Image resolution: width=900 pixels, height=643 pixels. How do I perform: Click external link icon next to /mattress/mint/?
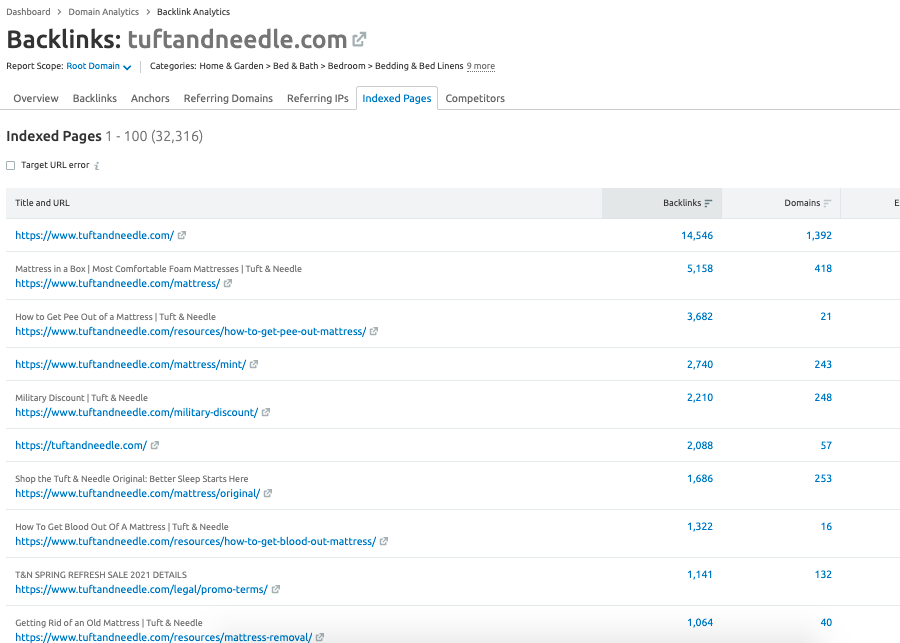(254, 365)
